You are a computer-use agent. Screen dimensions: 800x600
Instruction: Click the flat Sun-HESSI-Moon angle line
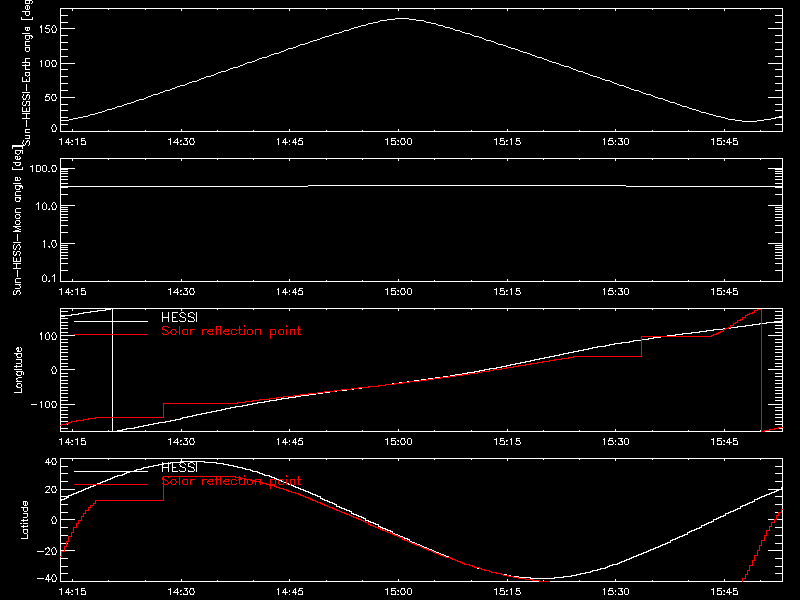pyautogui.click(x=421, y=186)
